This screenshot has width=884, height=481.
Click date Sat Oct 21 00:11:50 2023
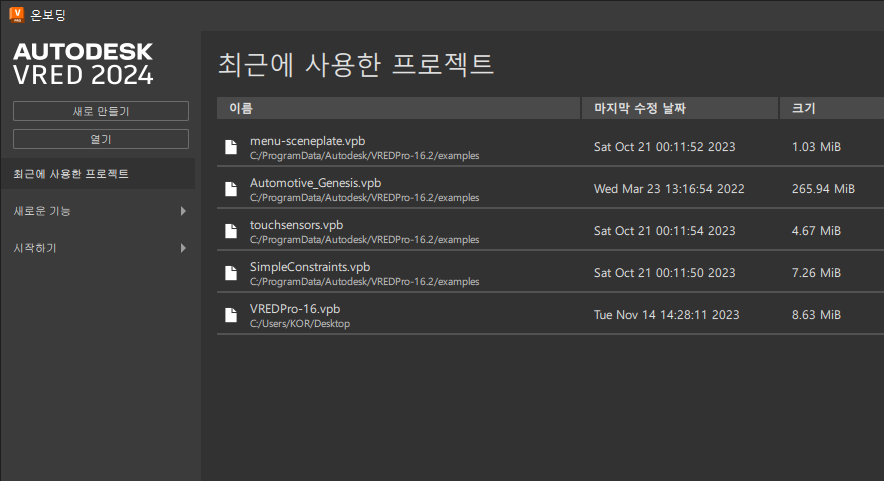pyautogui.click(x=665, y=273)
